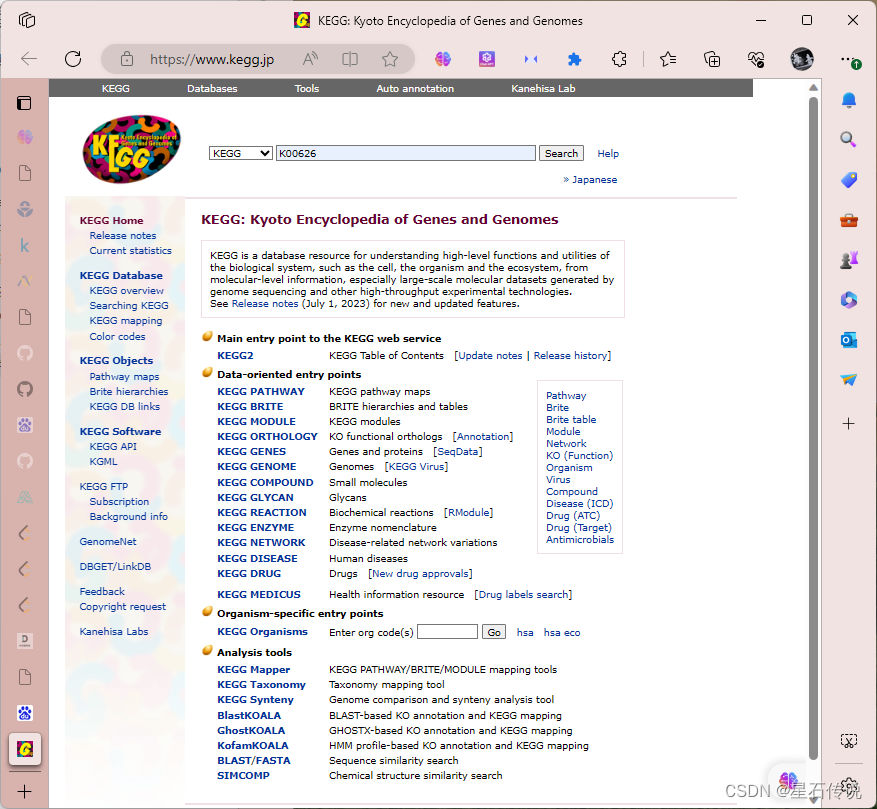Open the Collections icon in toolbar
This screenshot has width=877, height=809.
point(711,59)
